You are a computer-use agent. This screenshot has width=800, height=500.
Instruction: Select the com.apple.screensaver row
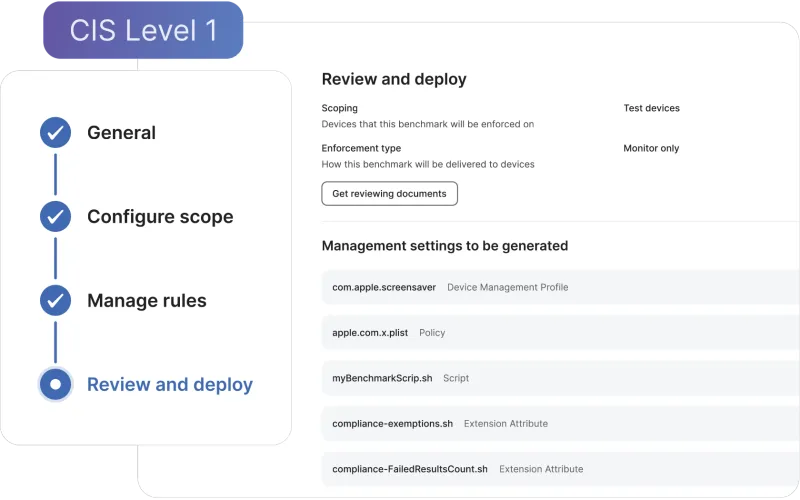[x=561, y=287]
